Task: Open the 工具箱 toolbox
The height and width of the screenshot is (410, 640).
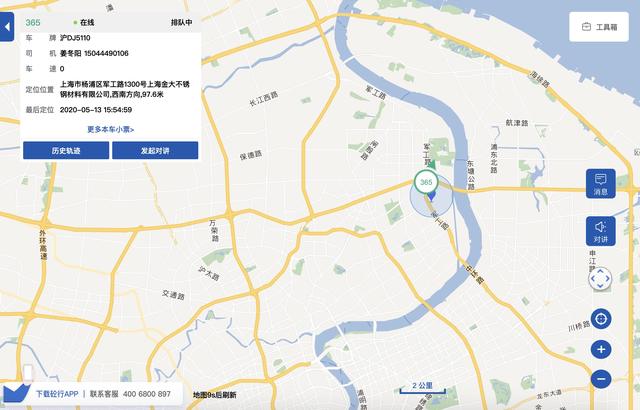Action: (x=599, y=27)
